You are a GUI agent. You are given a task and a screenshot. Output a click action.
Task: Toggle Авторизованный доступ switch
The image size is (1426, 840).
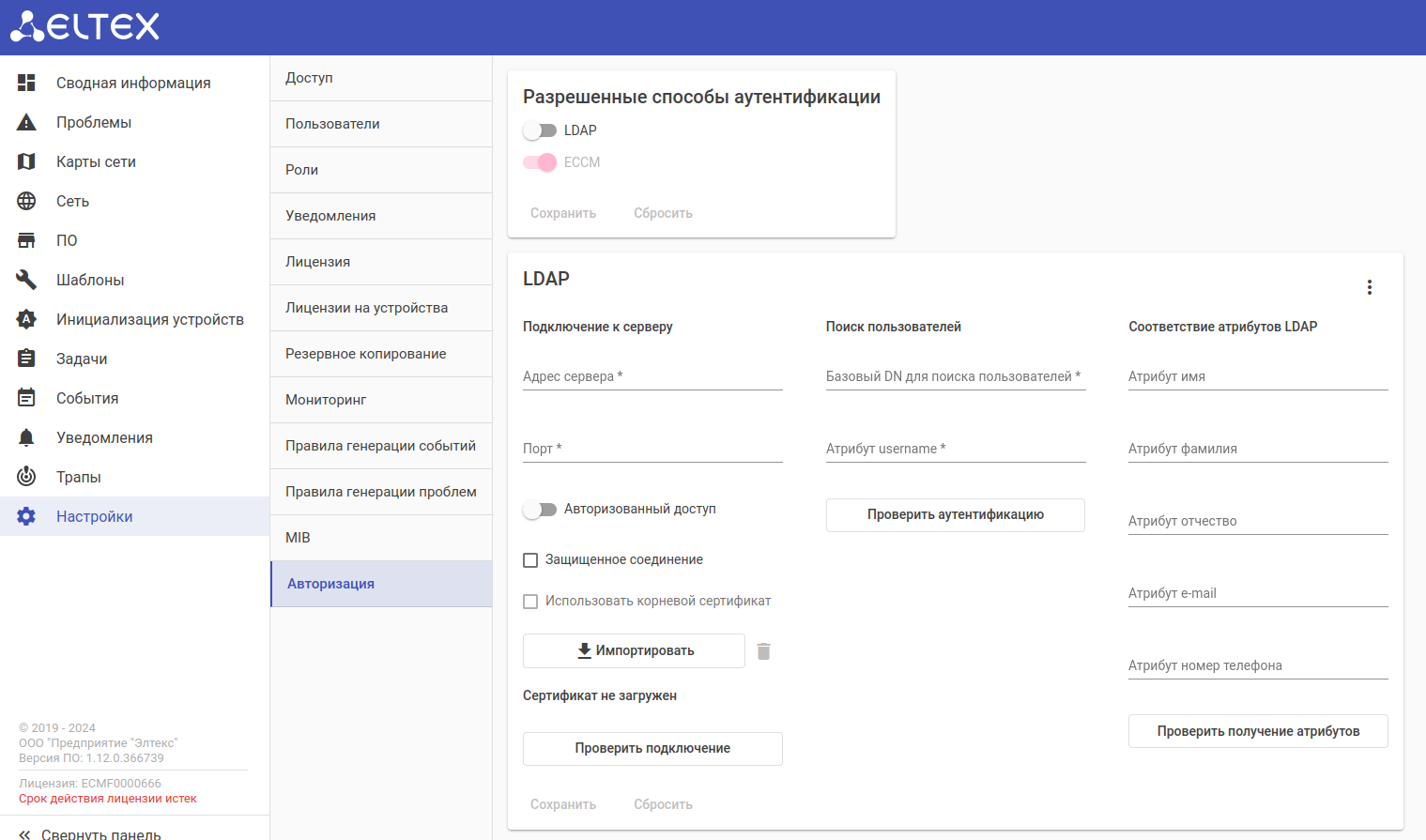point(540,510)
